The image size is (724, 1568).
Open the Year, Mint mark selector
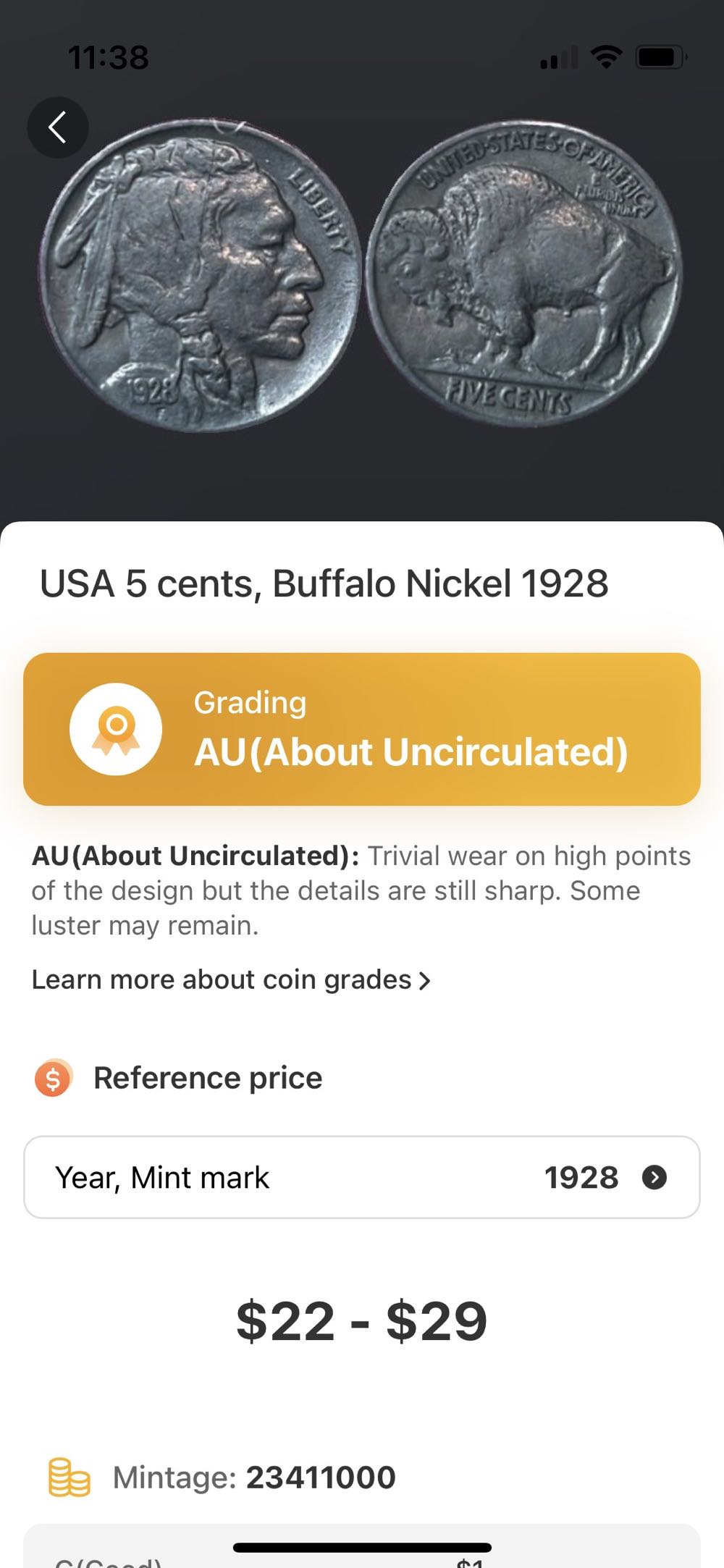pos(361,1178)
